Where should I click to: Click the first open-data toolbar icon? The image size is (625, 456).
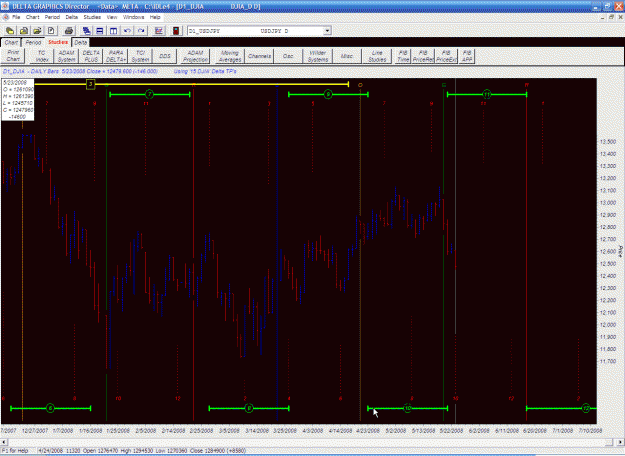click(10, 31)
